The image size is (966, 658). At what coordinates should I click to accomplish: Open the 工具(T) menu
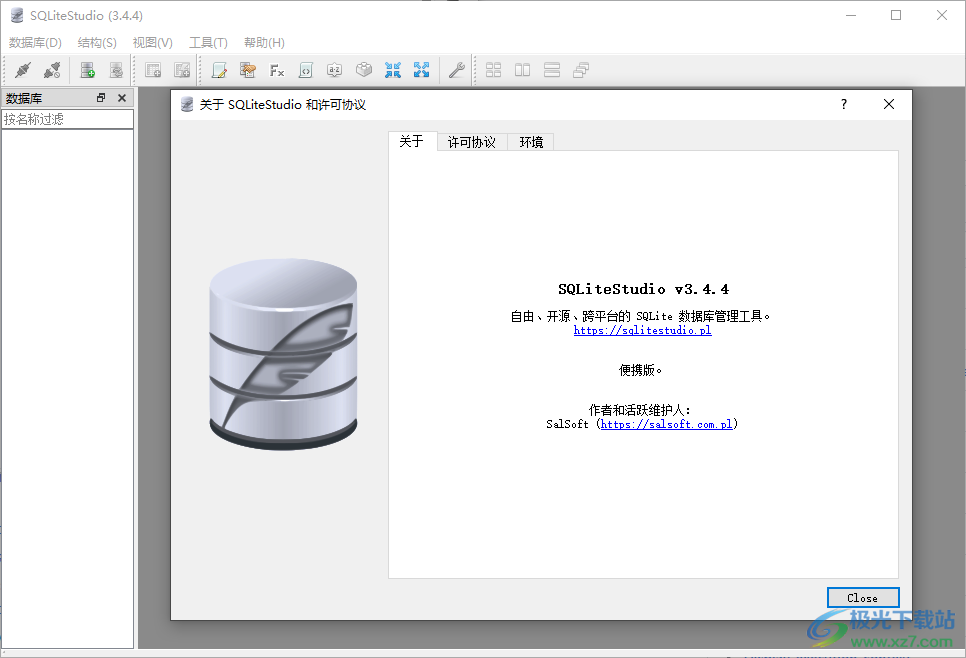208,42
